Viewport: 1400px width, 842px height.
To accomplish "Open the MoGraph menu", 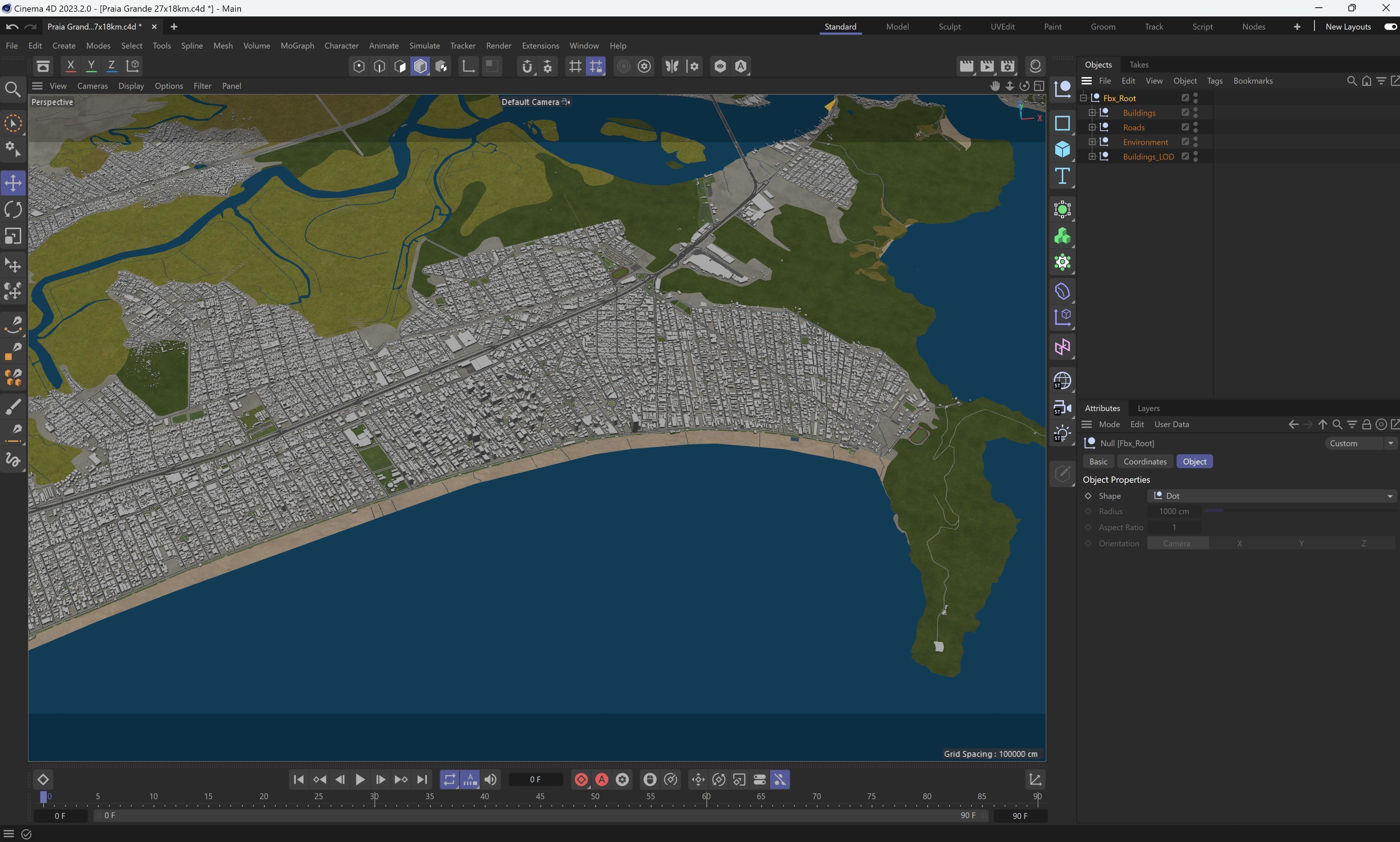I will (x=297, y=46).
